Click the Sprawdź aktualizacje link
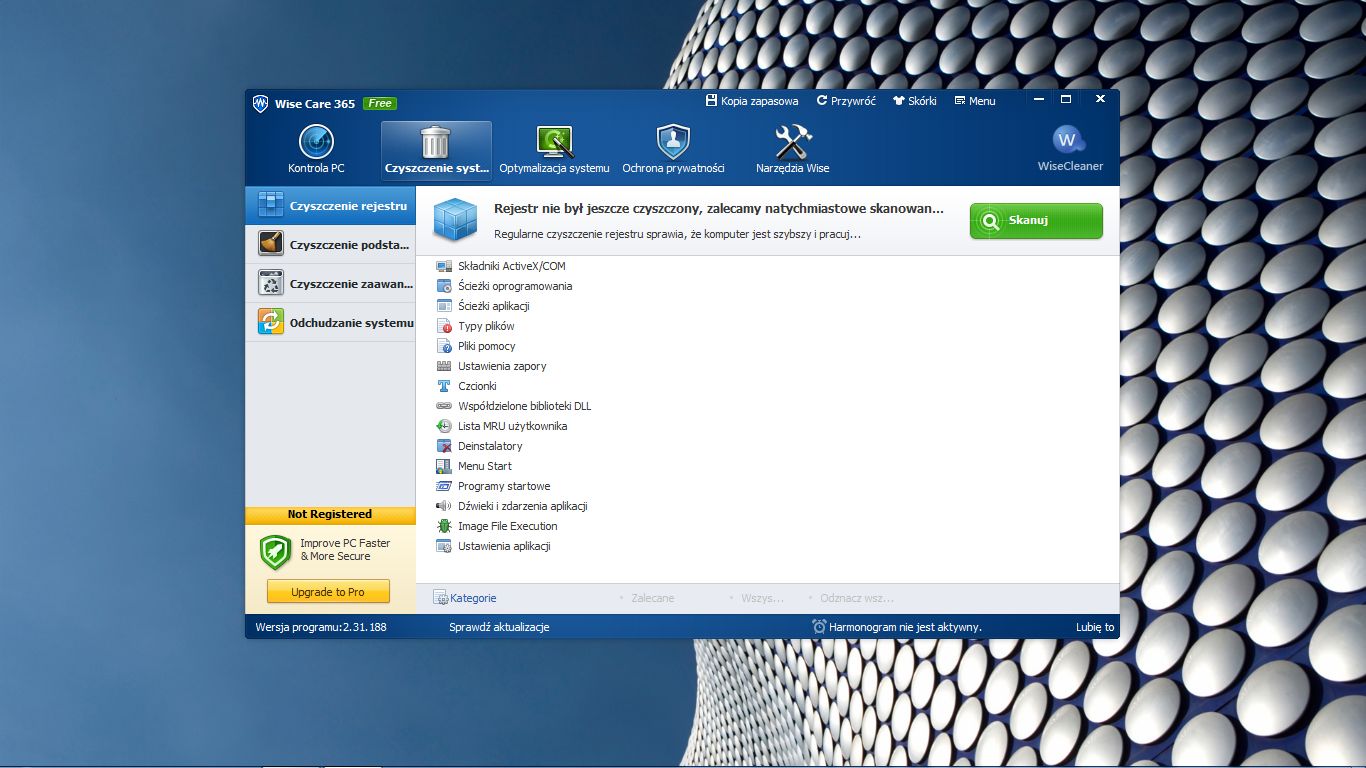 coord(499,627)
